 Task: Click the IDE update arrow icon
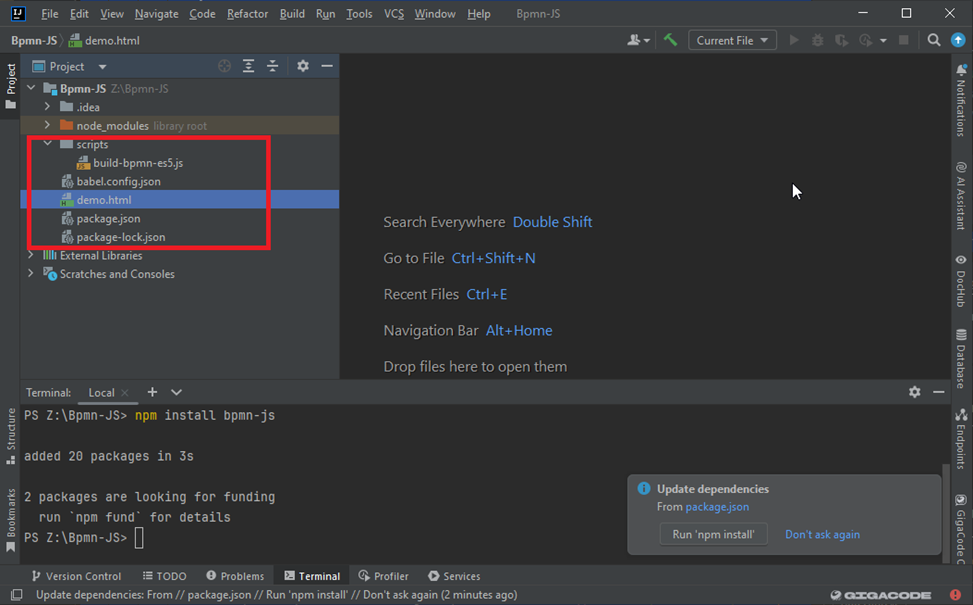(x=958, y=40)
